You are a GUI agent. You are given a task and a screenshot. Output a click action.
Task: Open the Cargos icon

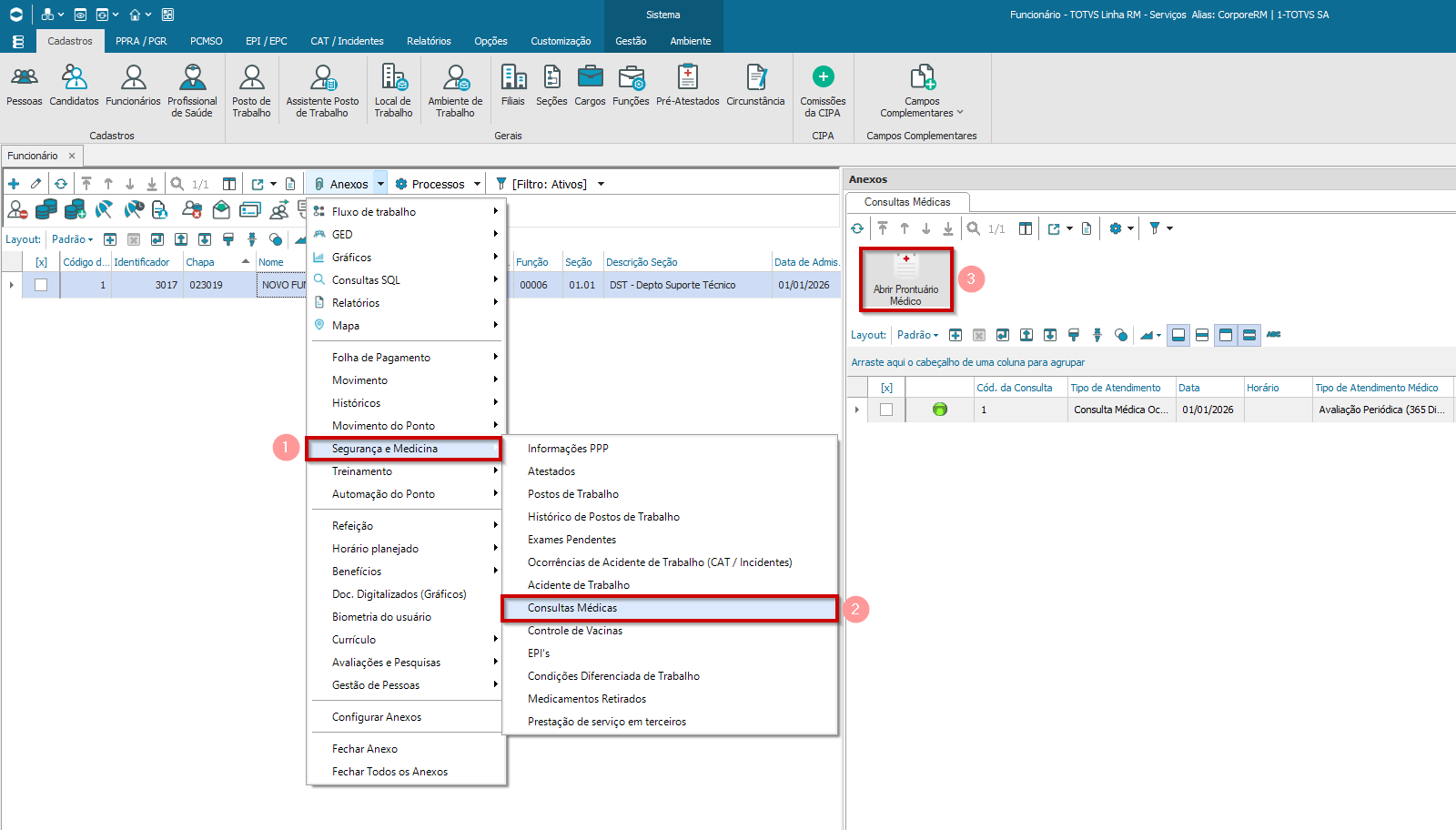click(x=590, y=86)
